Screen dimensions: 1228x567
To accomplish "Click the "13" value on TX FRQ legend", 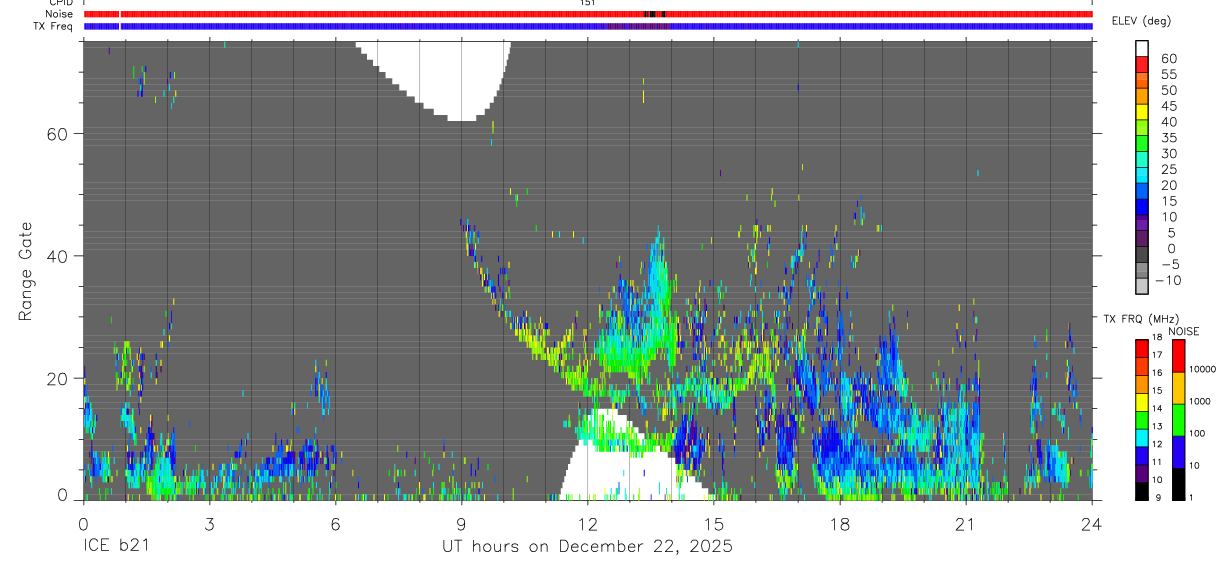I will [x=1157, y=426].
